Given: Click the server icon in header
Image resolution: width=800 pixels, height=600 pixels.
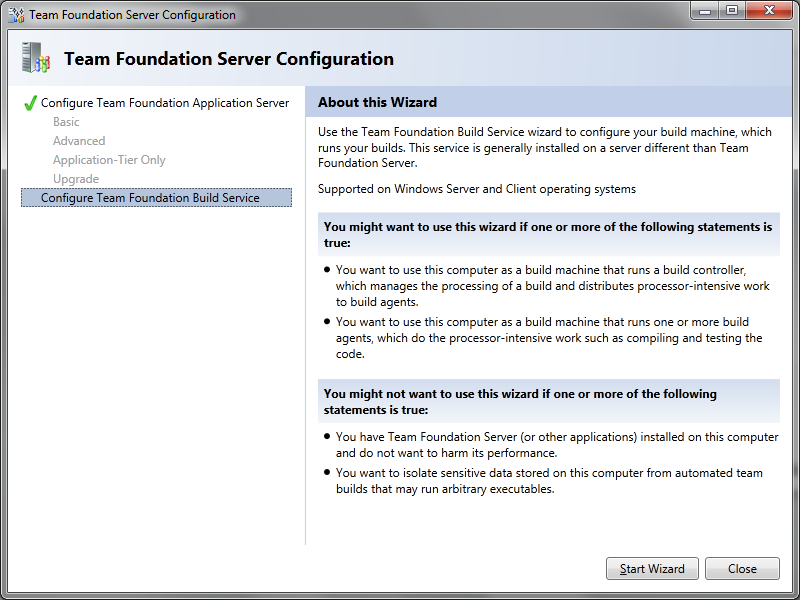Looking at the screenshot, I should pyautogui.click(x=36, y=58).
